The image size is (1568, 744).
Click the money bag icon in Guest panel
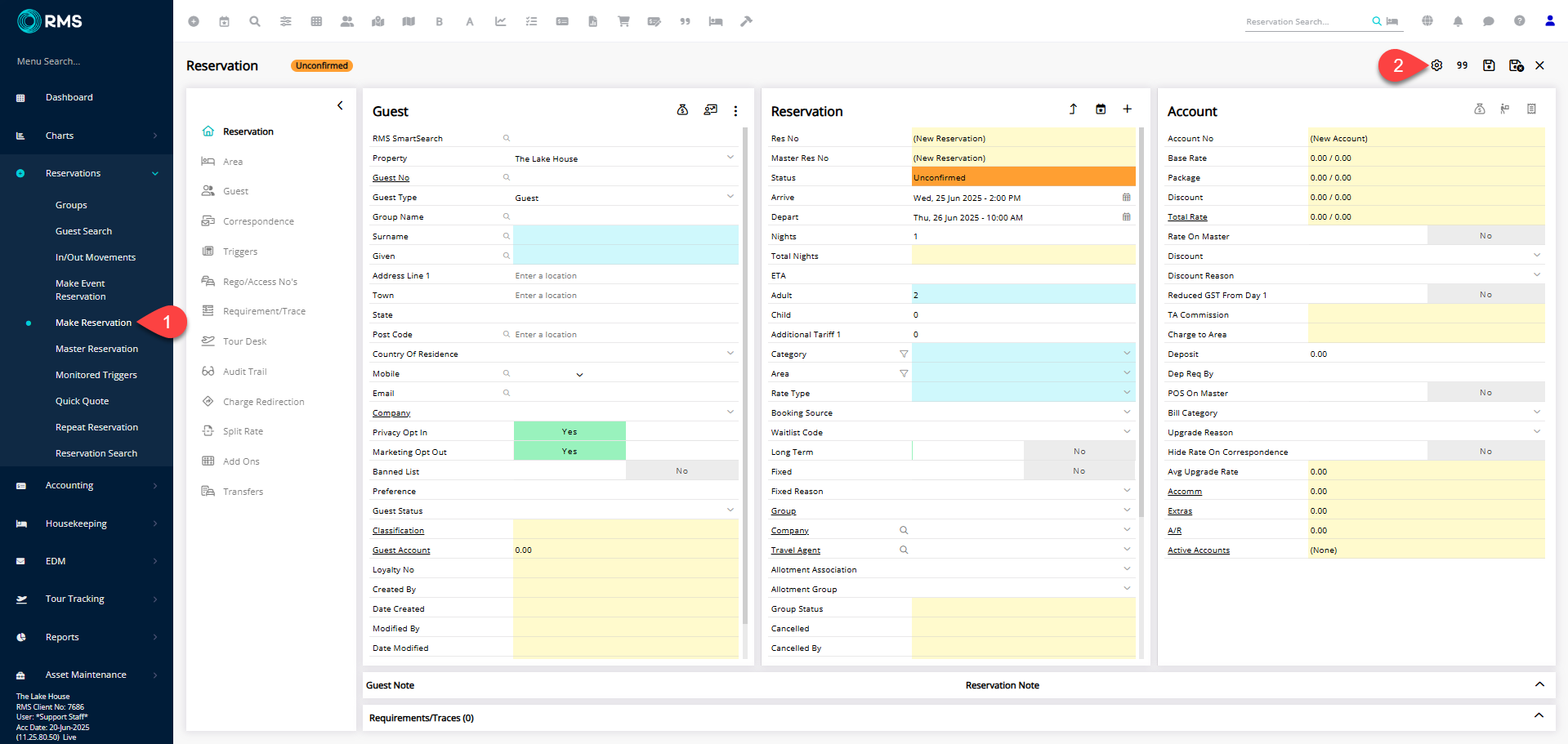pyautogui.click(x=682, y=109)
